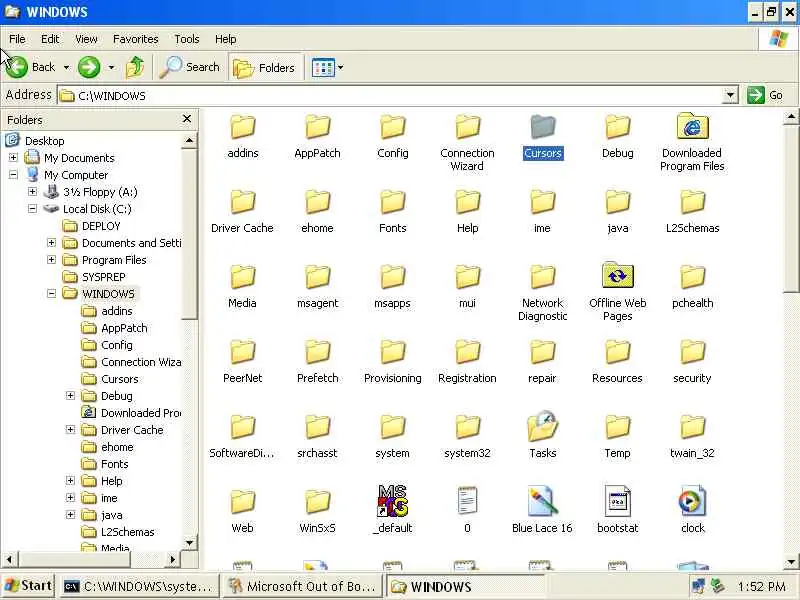
Task: Select the clock media file icon
Action: [692, 501]
